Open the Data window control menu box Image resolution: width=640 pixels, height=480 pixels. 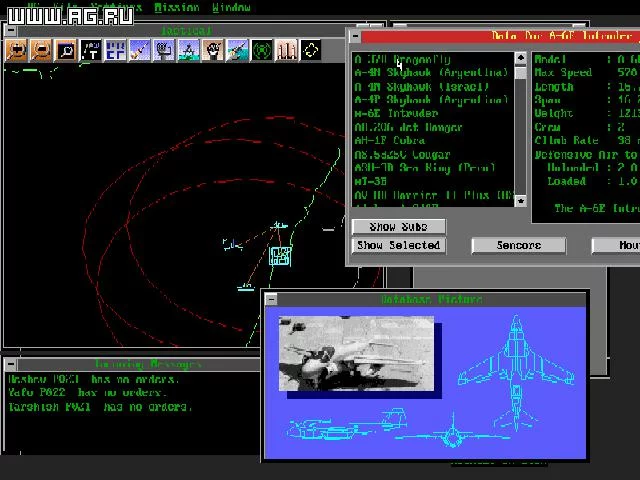[x=355, y=36]
